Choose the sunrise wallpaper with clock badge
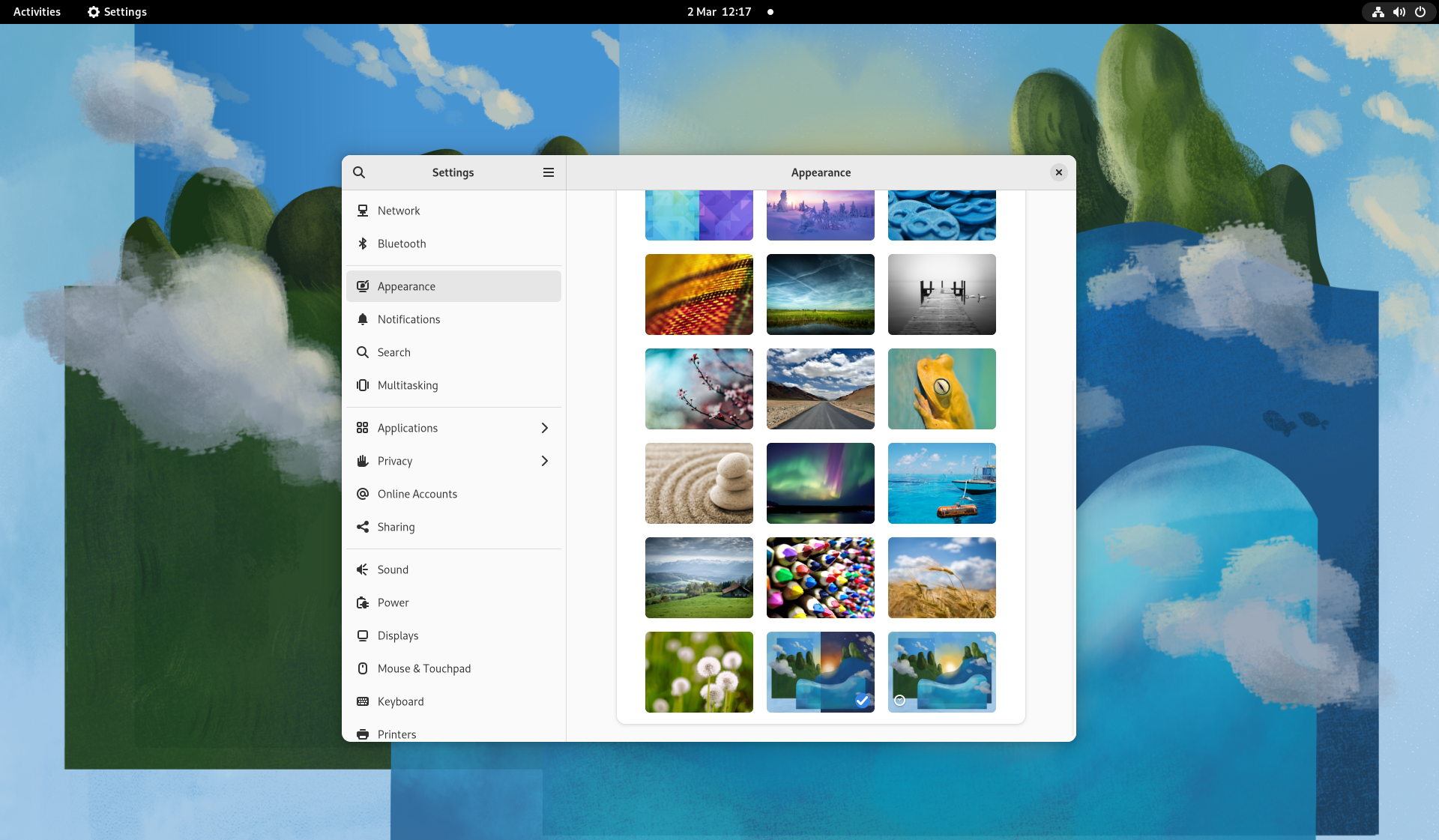This screenshot has width=1439, height=840. coord(942,672)
